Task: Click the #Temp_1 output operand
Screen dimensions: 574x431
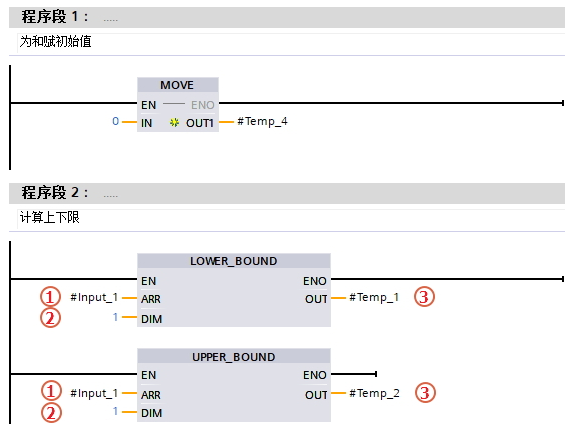Action: coord(374,297)
